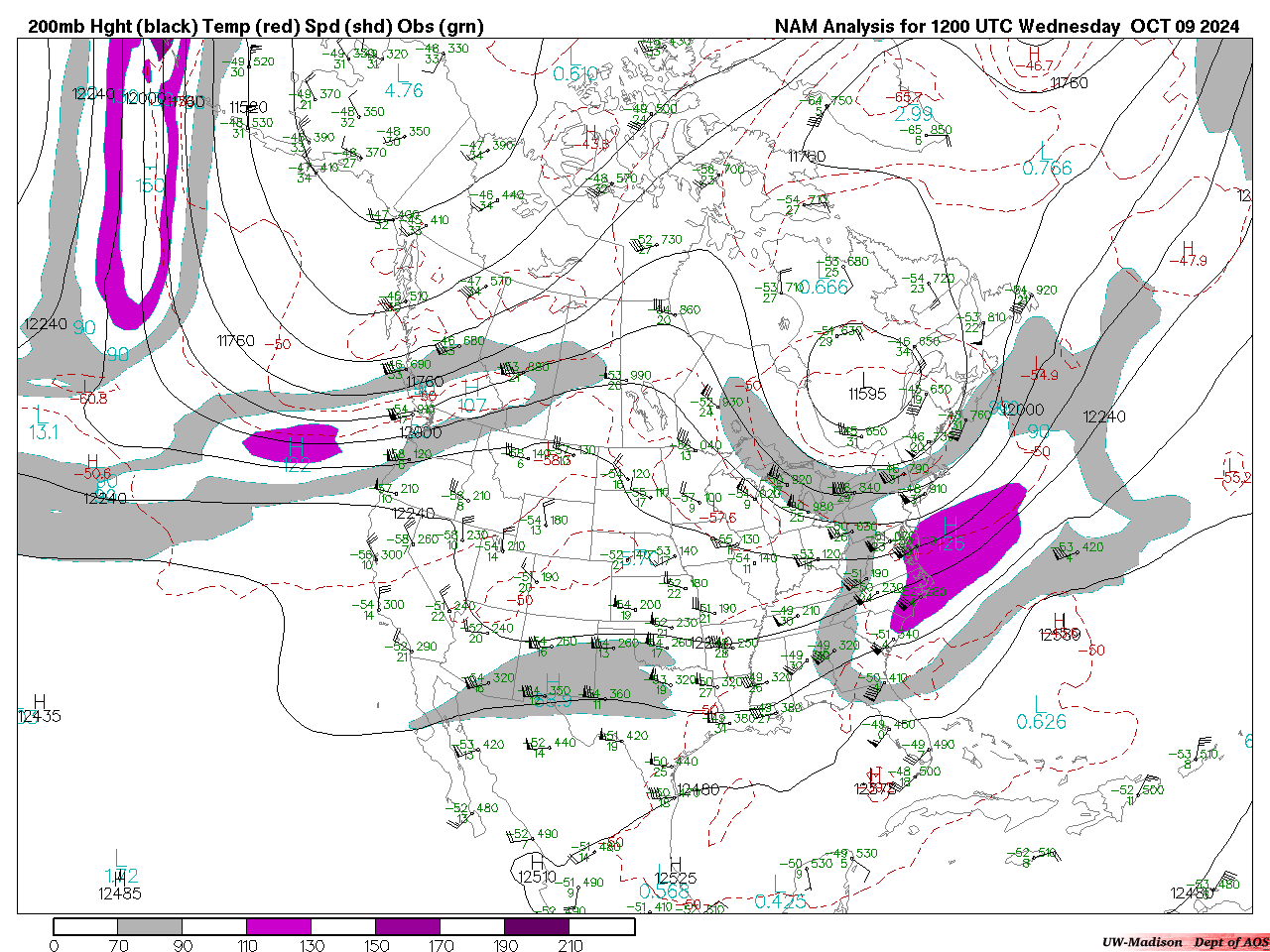Click the dark purple 190-210 legend swatch
This screenshot has height=952, width=1270.
pyautogui.click(x=537, y=926)
